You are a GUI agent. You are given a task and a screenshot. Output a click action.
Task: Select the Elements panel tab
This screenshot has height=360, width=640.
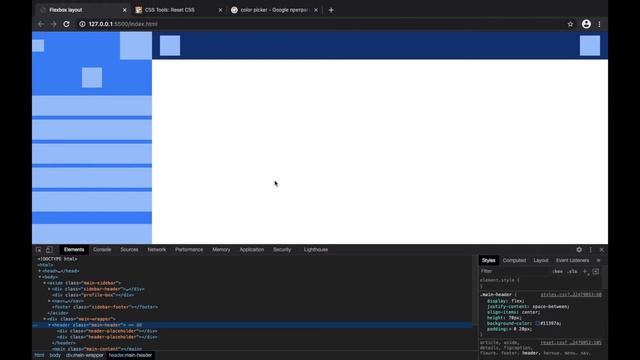click(74, 250)
